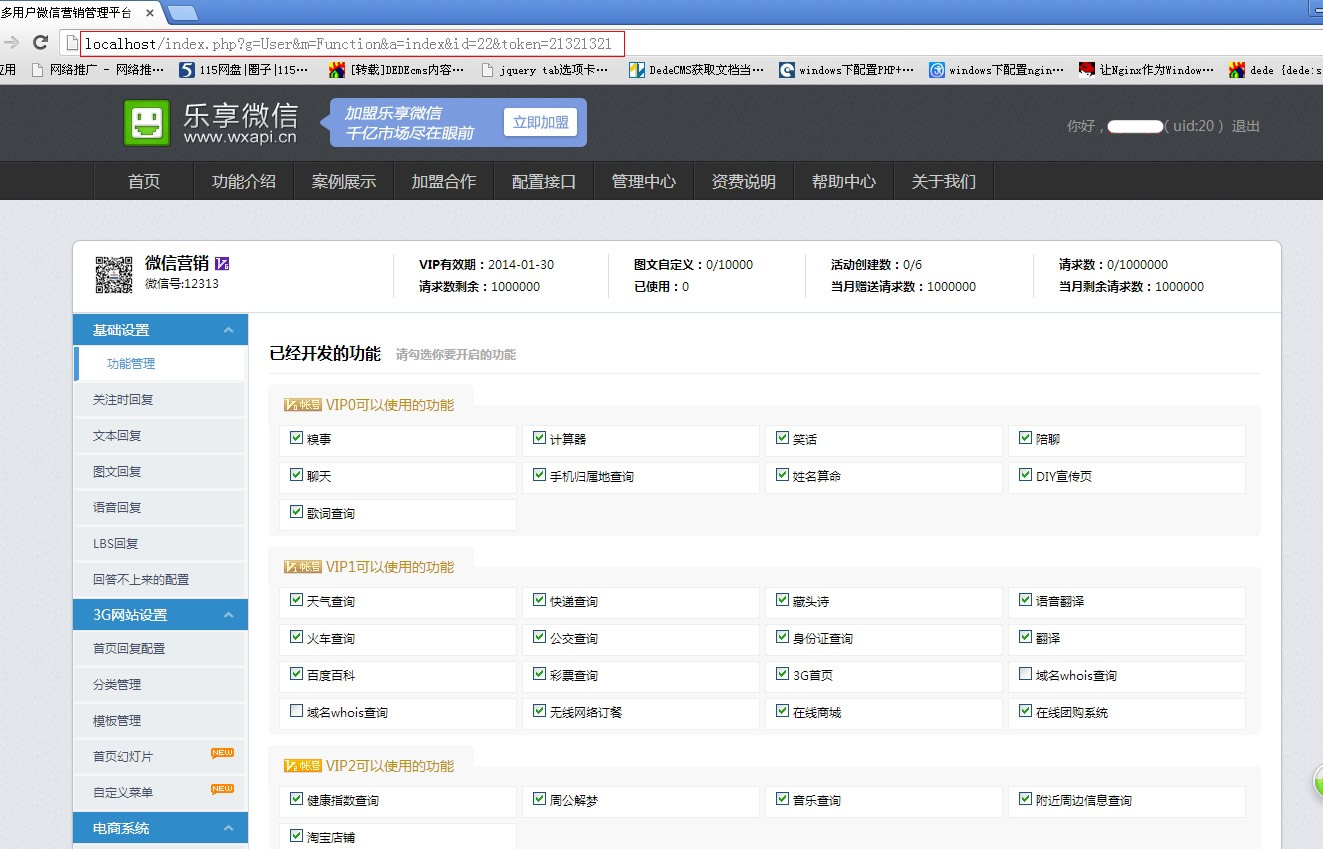
Task: Click the 乐享微信 green smiley logo
Action: click(x=147, y=123)
